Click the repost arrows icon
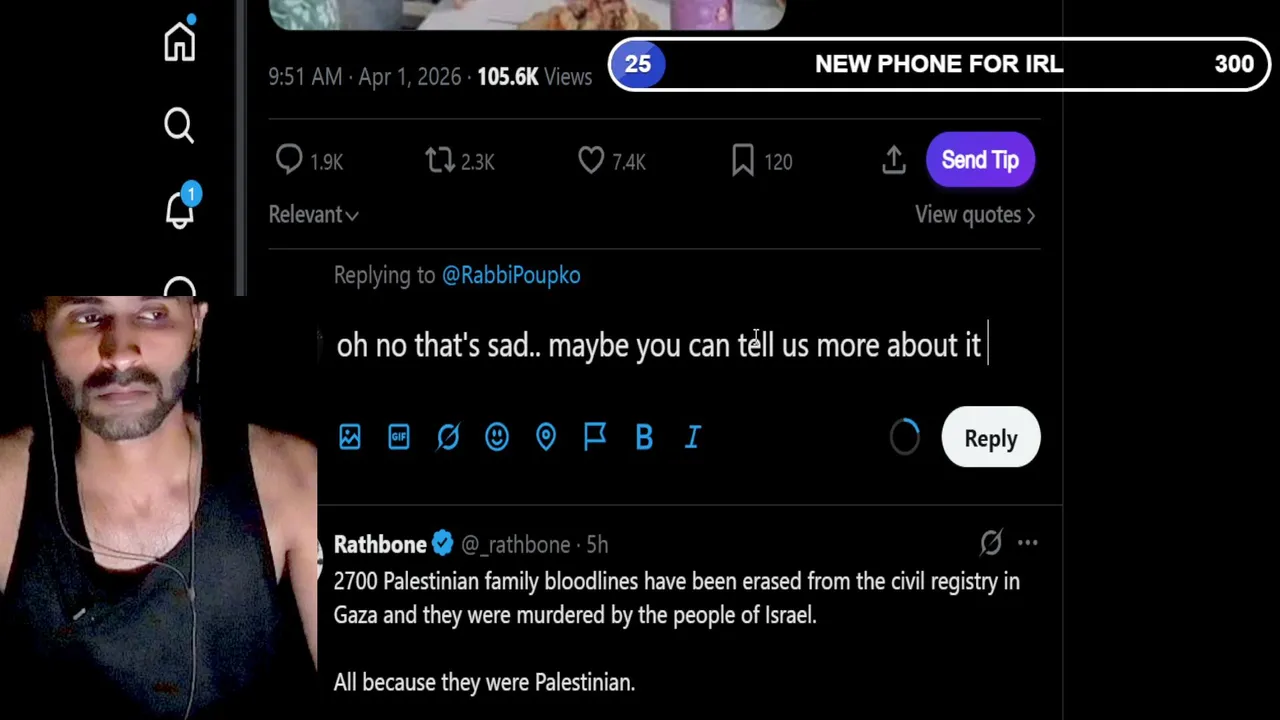The image size is (1280, 720). (440, 160)
